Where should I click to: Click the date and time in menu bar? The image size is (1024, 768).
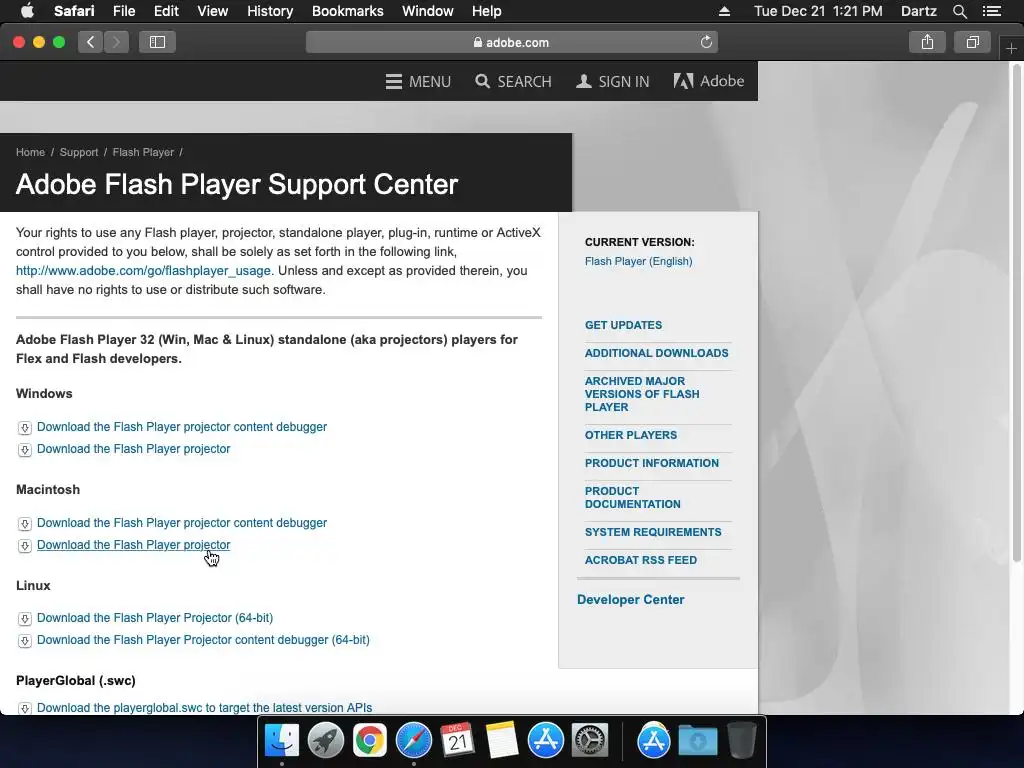[x=818, y=11]
